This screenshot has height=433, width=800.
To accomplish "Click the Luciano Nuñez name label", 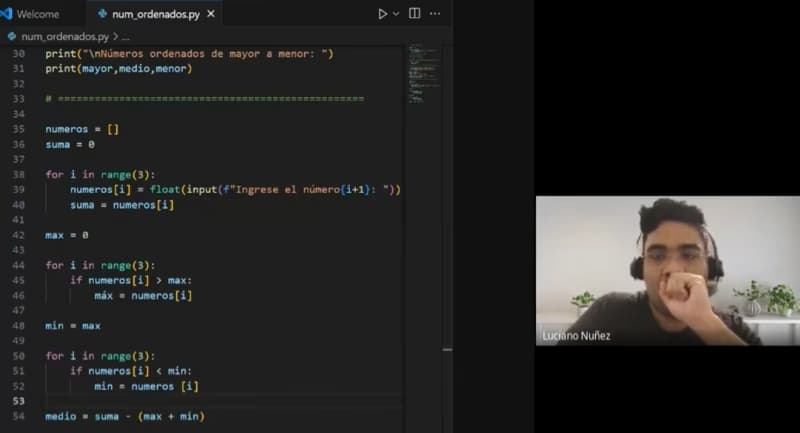I will tap(577, 336).
